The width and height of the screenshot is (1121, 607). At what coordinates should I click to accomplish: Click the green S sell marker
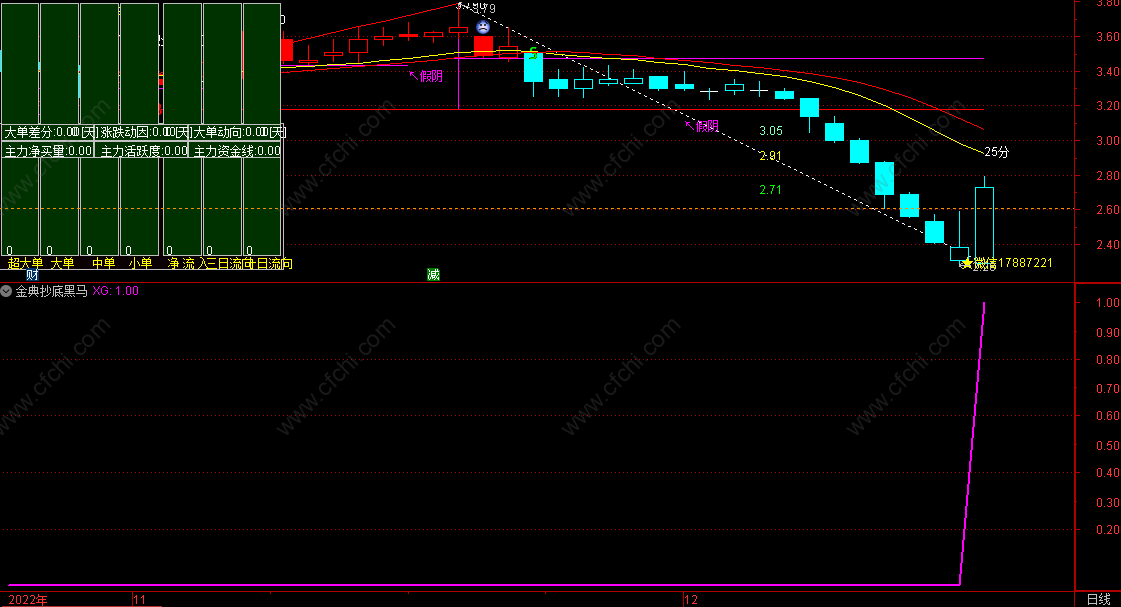coord(533,53)
